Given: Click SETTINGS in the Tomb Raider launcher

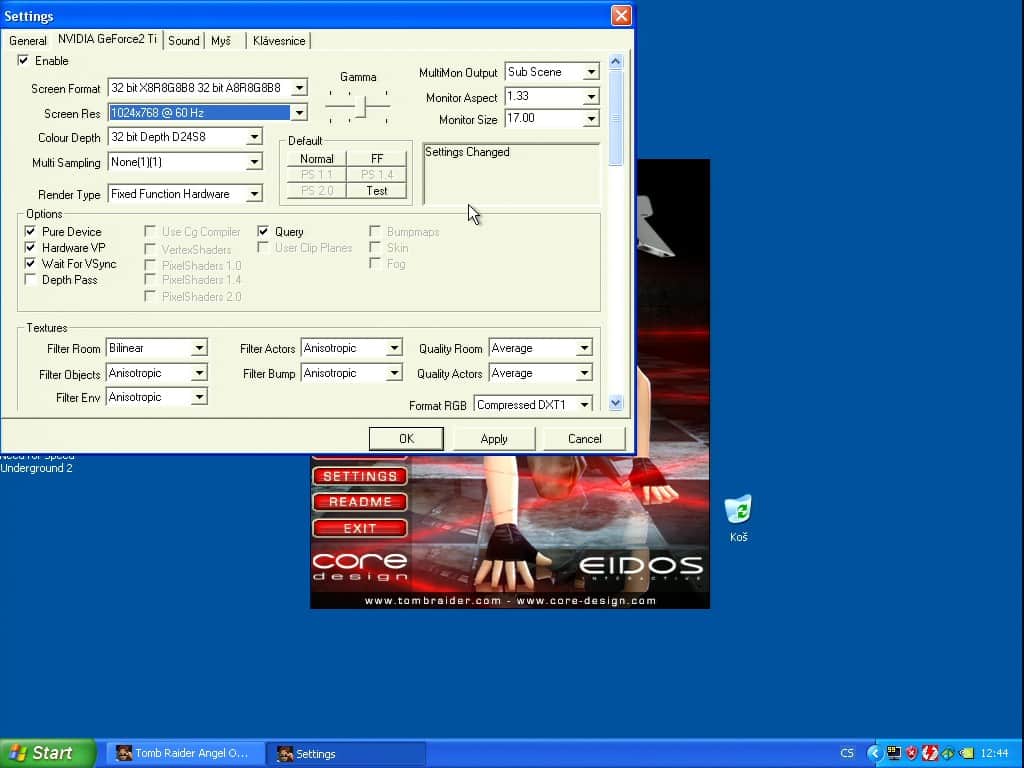Looking at the screenshot, I should [x=360, y=476].
